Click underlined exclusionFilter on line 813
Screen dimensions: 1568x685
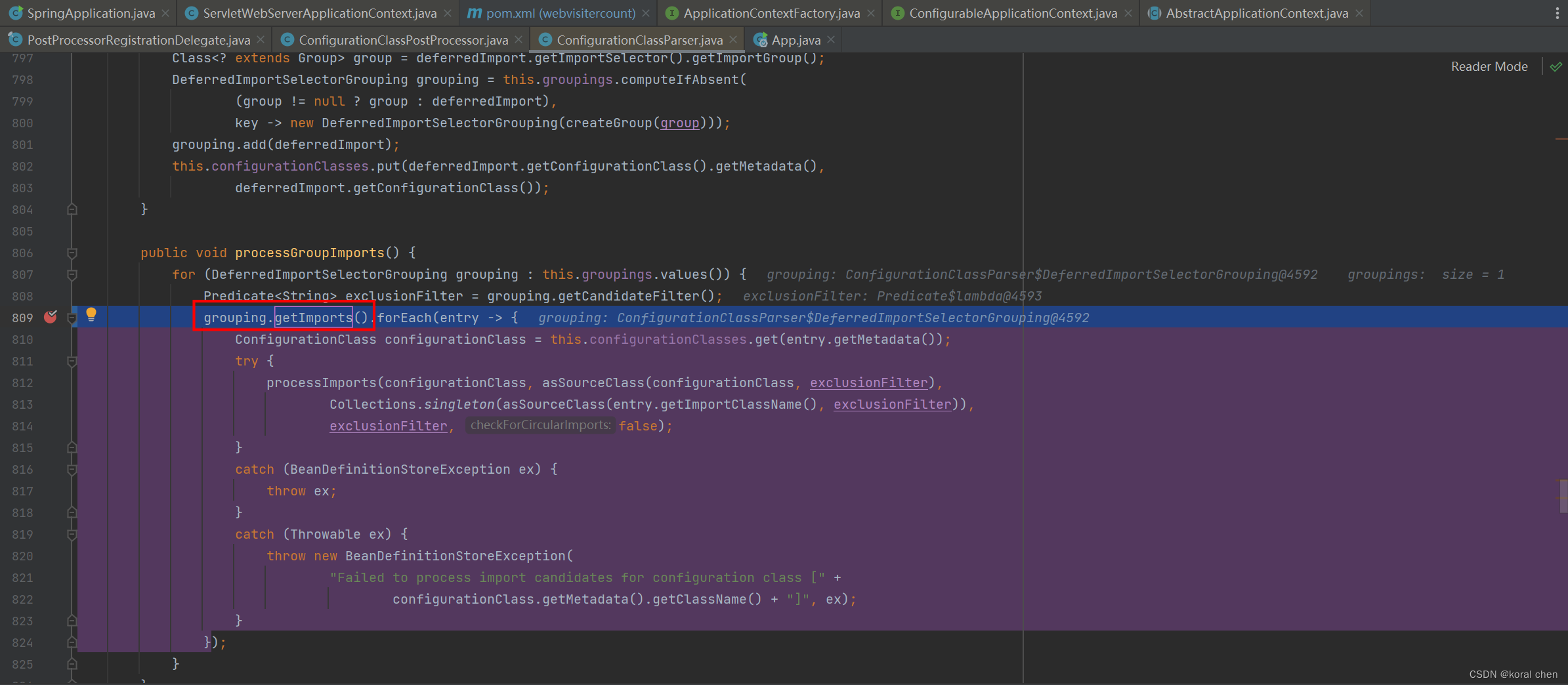[x=893, y=405]
